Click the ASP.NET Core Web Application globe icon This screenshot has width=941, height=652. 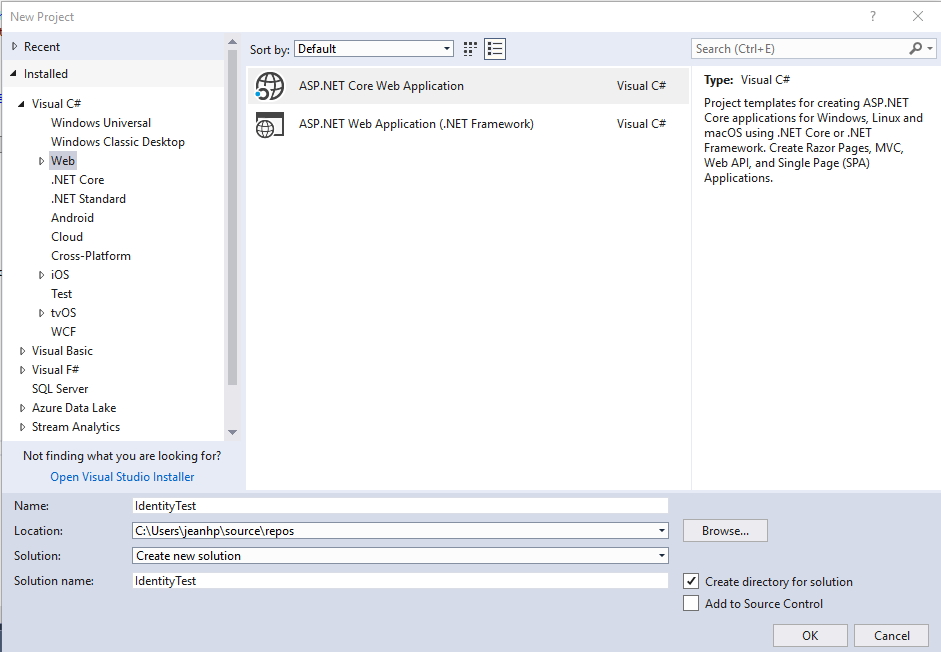(x=269, y=86)
